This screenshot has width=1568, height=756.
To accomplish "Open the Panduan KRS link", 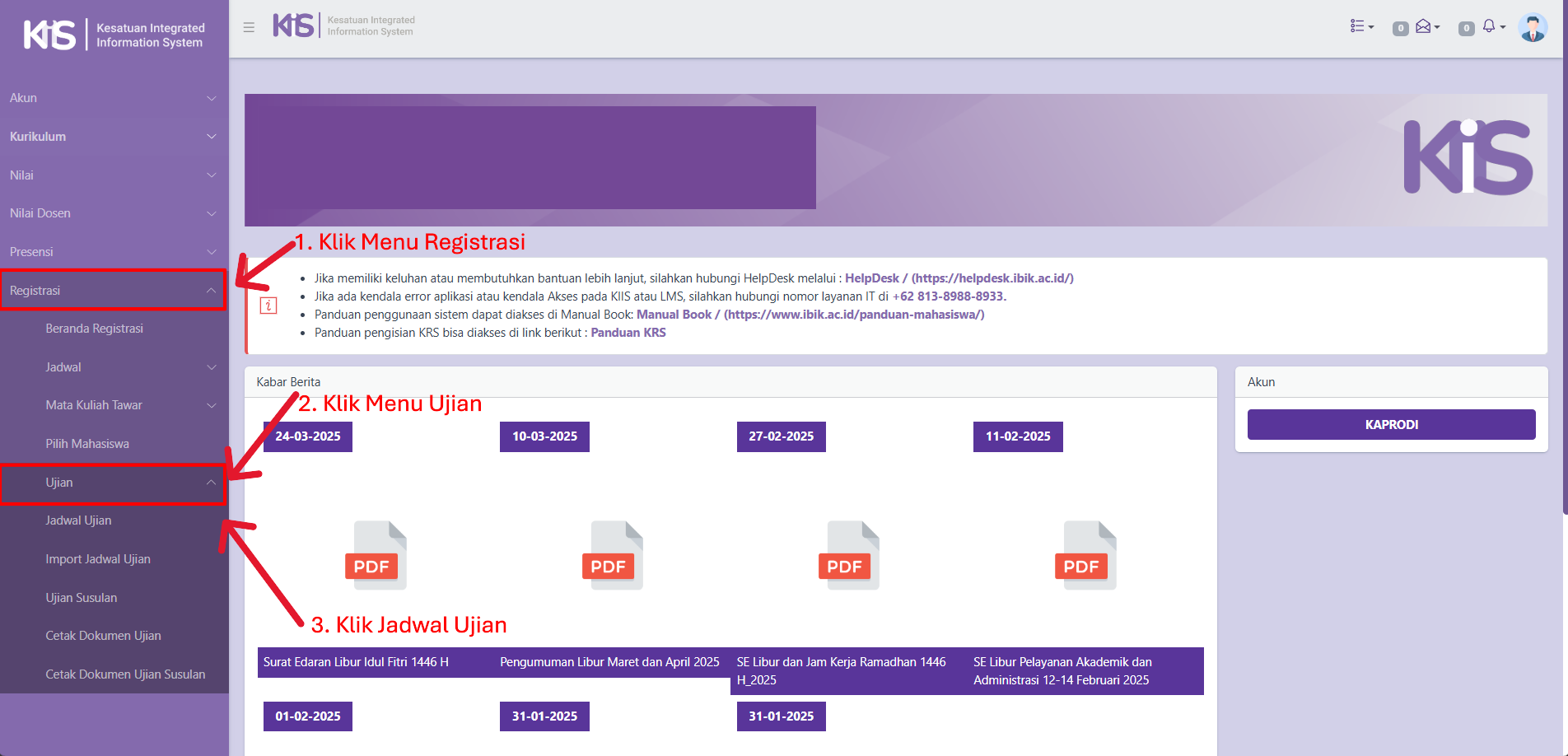I will pyautogui.click(x=628, y=333).
